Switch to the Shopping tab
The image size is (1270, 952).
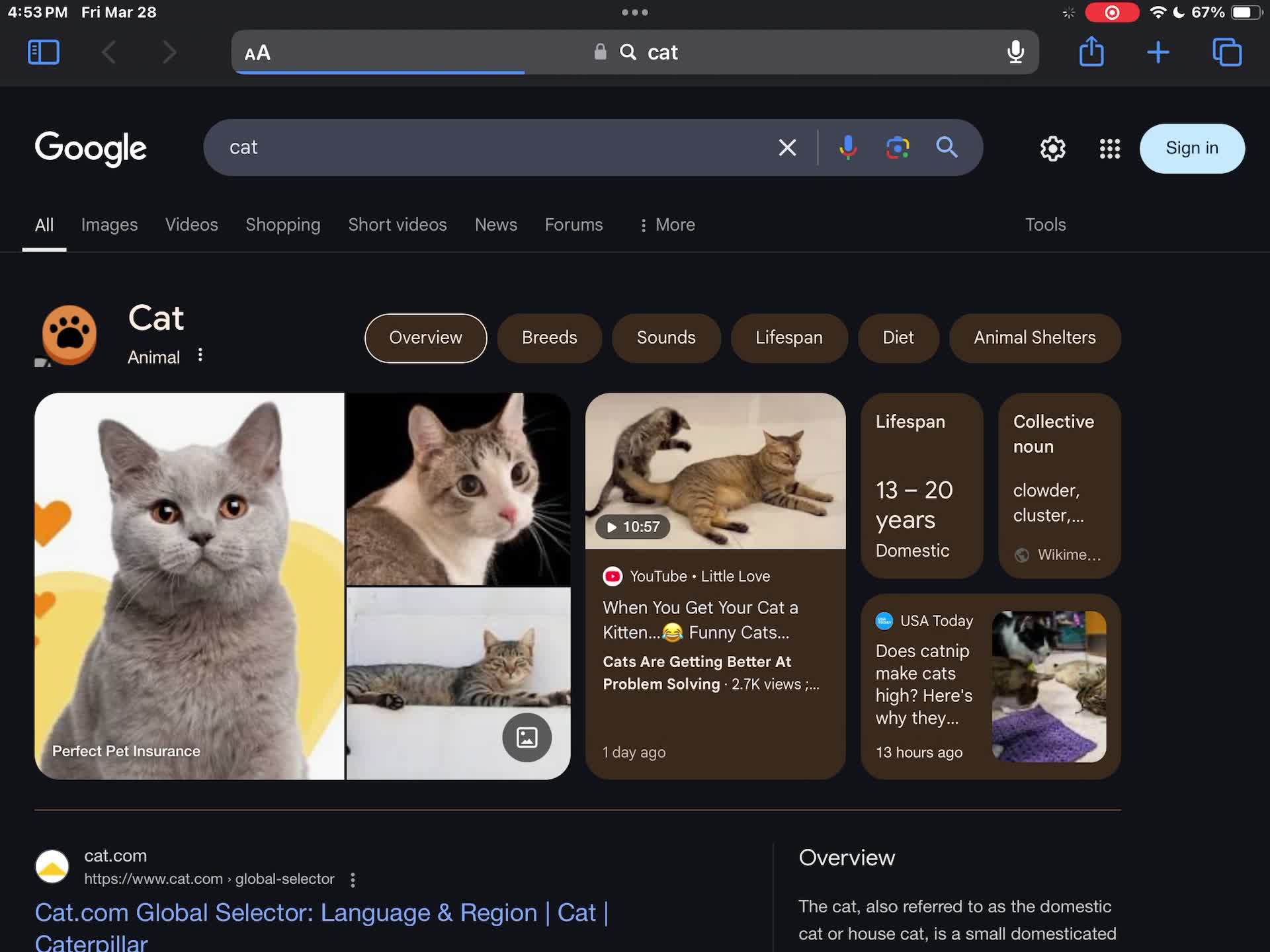pos(283,225)
